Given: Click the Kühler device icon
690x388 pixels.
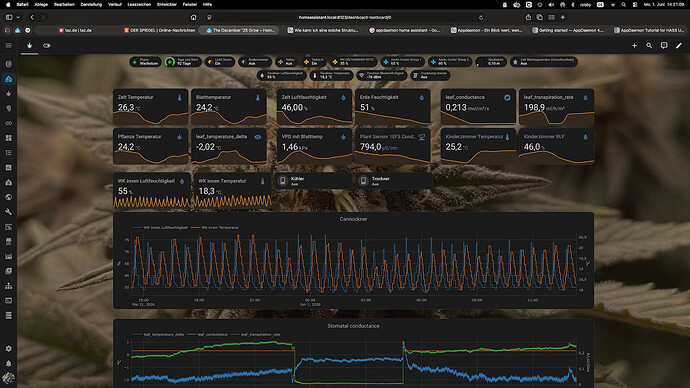Looking at the screenshot, I should (x=283, y=181).
